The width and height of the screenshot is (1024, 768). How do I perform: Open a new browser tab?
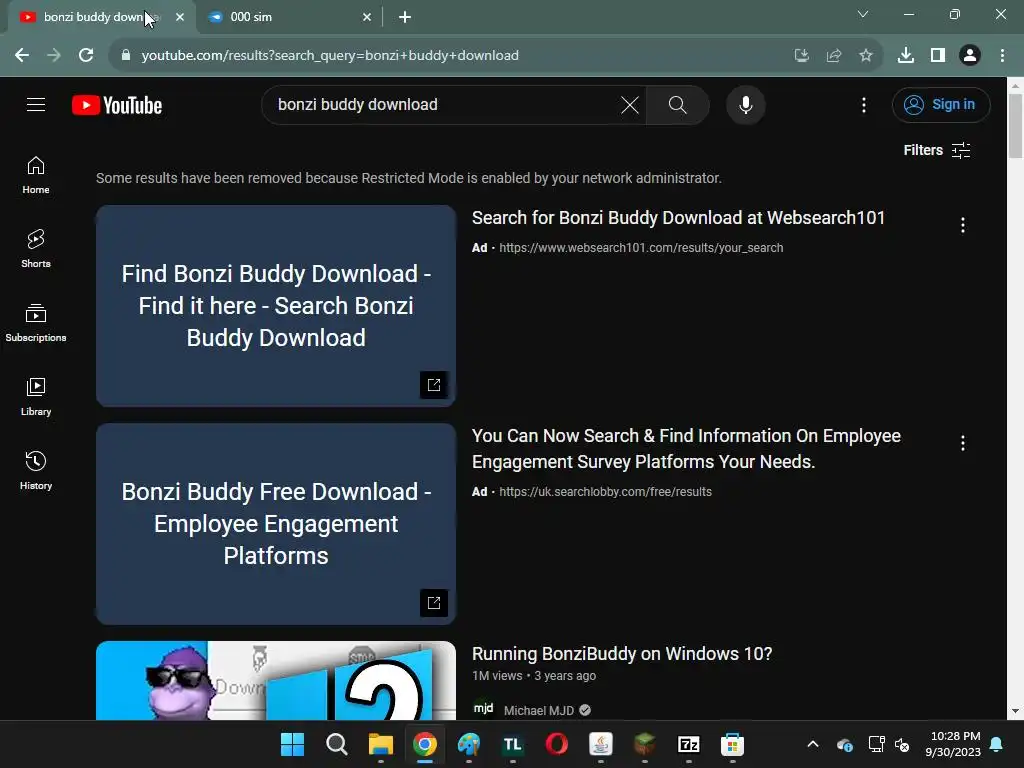(x=405, y=17)
